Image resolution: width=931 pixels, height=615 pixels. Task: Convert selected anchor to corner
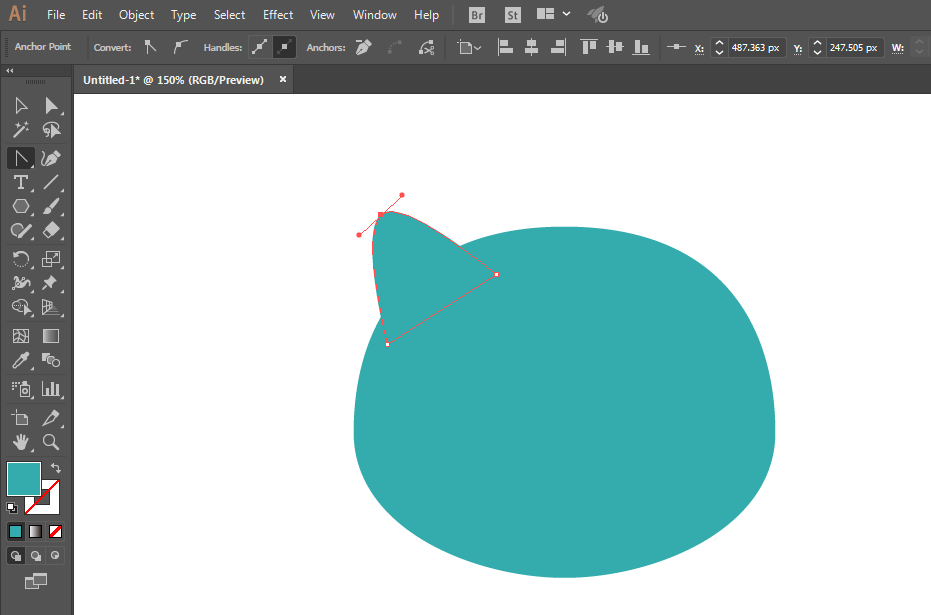click(x=150, y=47)
